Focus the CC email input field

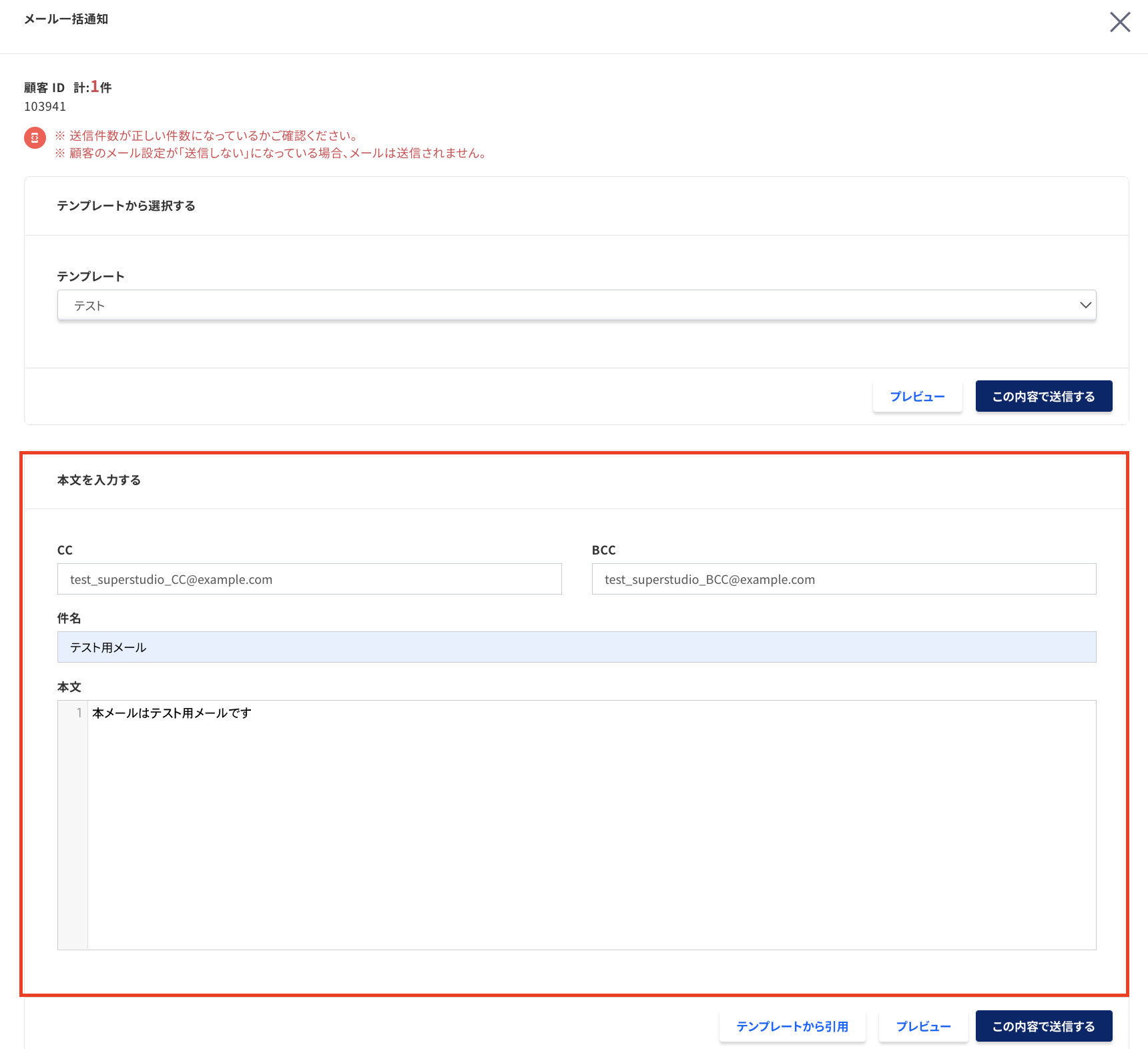(310, 579)
